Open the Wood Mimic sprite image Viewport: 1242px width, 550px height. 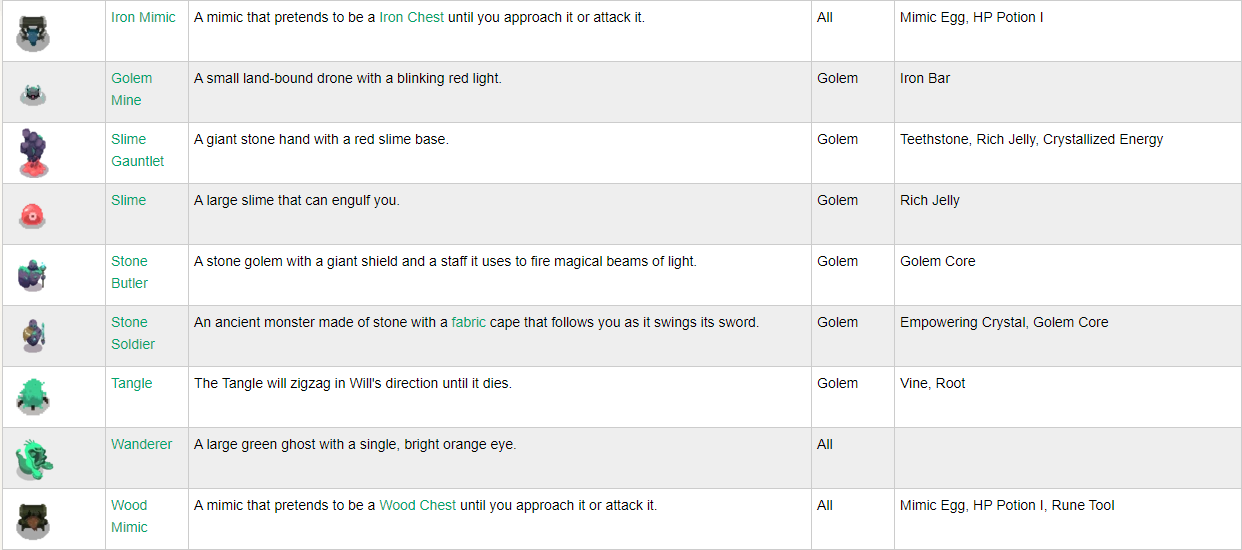pyautogui.click(x=33, y=520)
